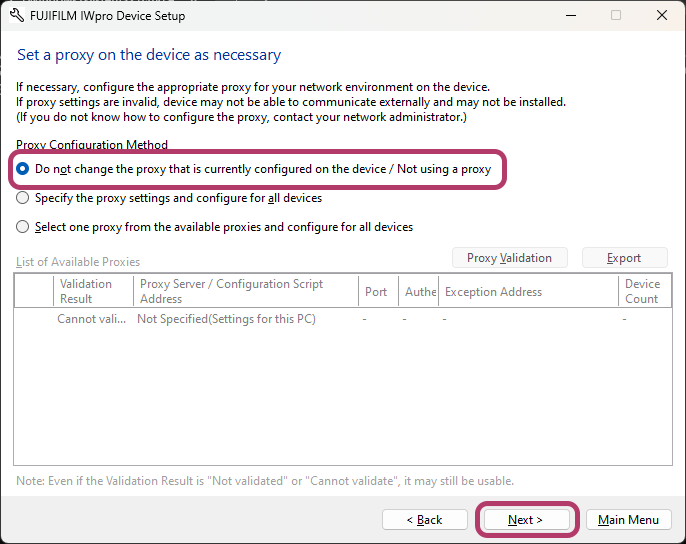686x544 pixels.
Task: Click the Authe column header
Action: 419,291
